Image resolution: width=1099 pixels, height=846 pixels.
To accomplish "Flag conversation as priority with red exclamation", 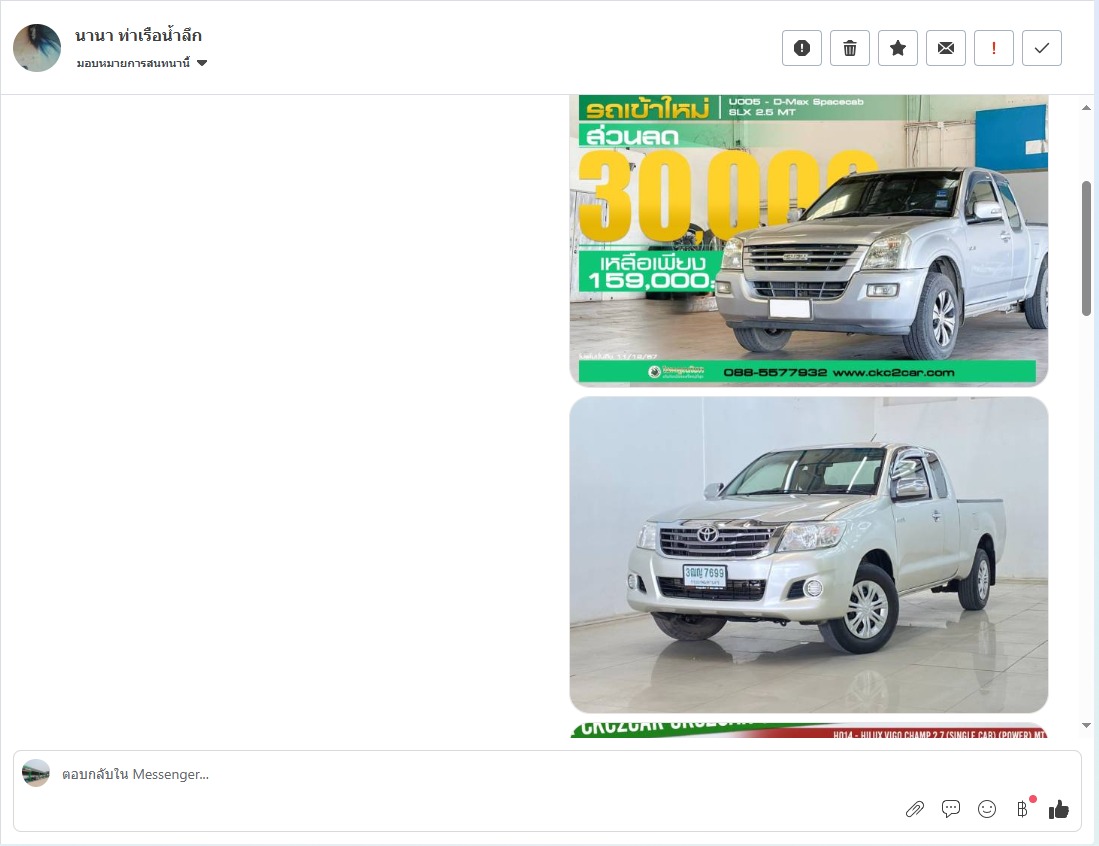I will [x=994, y=48].
